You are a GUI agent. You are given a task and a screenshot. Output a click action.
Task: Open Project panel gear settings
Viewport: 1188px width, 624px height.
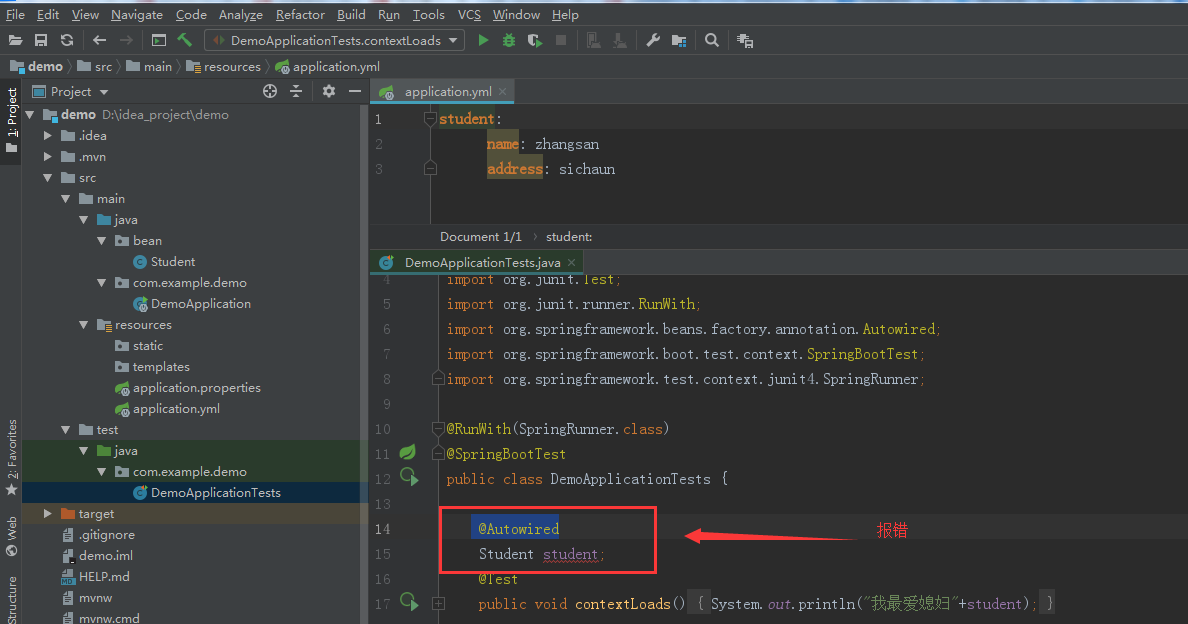[328, 92]
